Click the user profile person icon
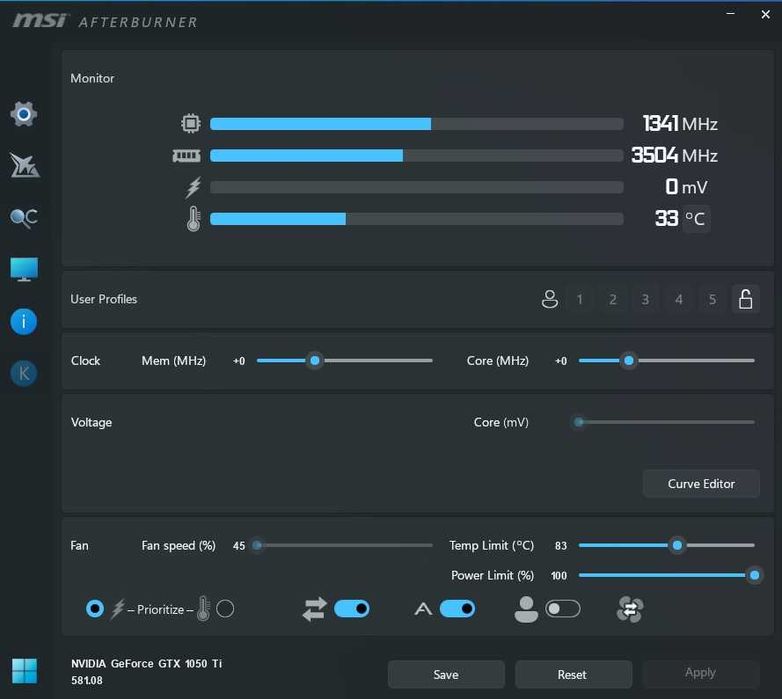 pos(550,299)
